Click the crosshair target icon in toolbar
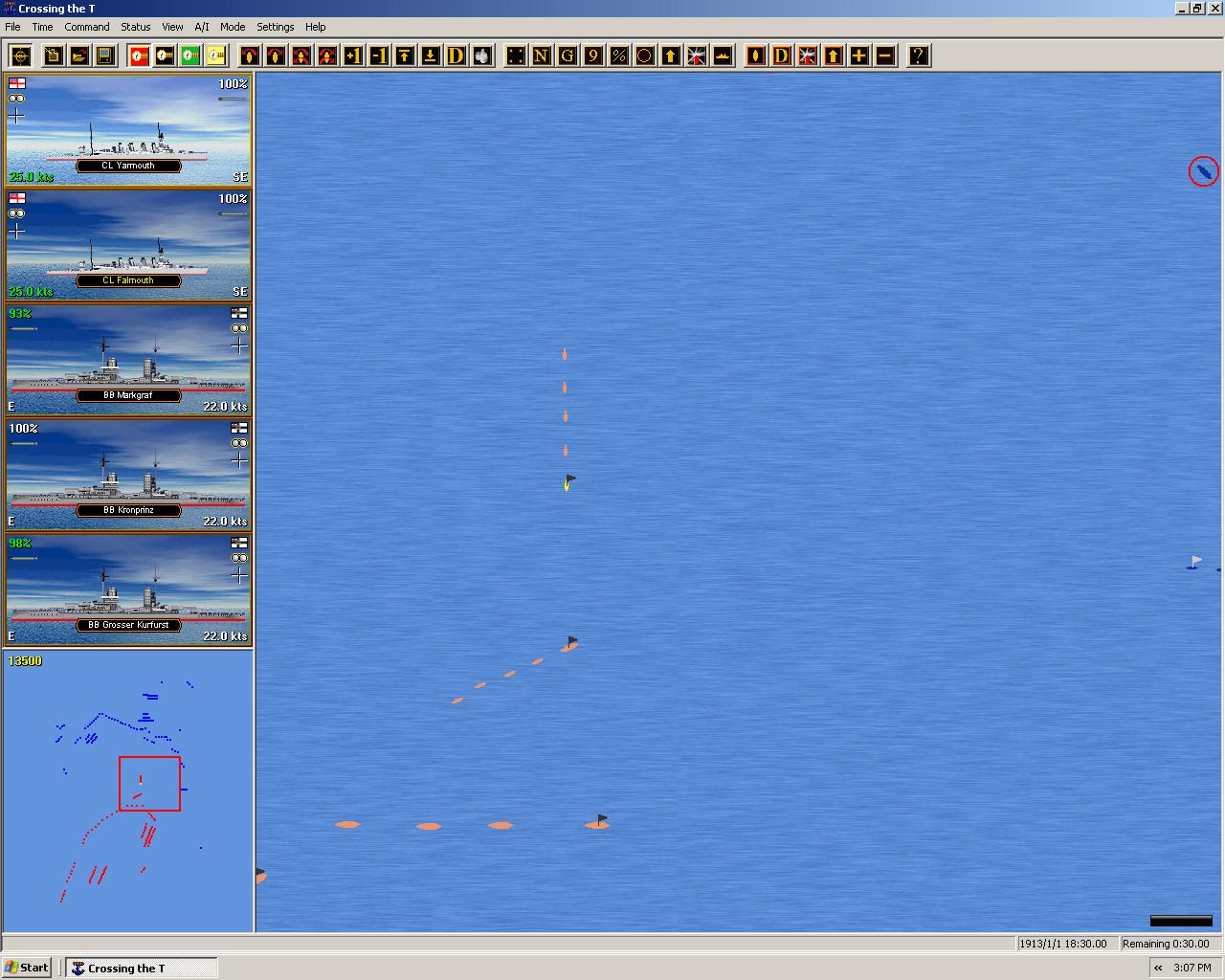Image resolution: width=1225 pixels, height=980 pixels. pos(20,56)
